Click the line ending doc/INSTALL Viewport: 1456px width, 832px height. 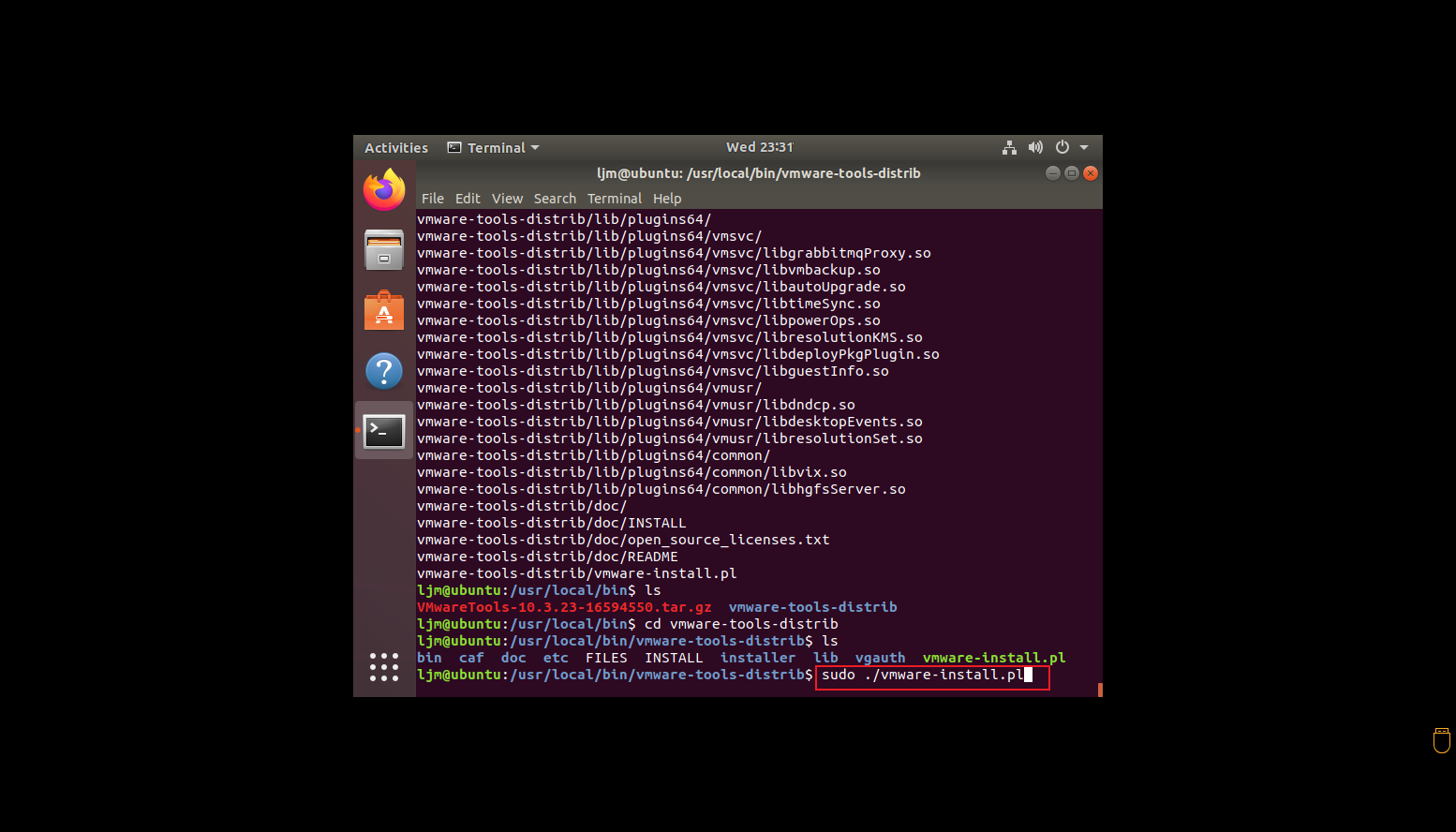pyautogui.click(x=552, y=523)
